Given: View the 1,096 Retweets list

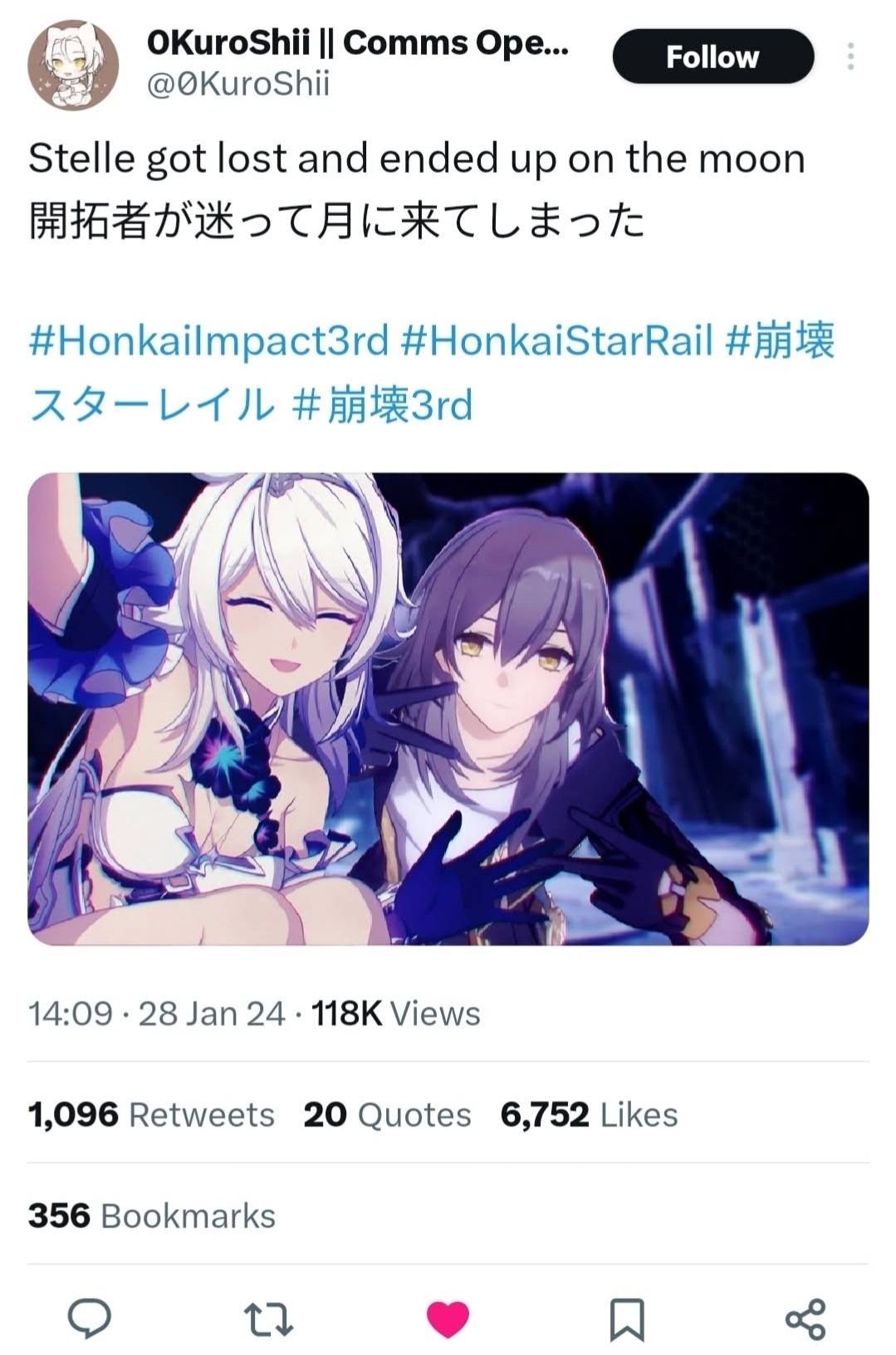Looking at the screenshot, I should pos(151,1114).
